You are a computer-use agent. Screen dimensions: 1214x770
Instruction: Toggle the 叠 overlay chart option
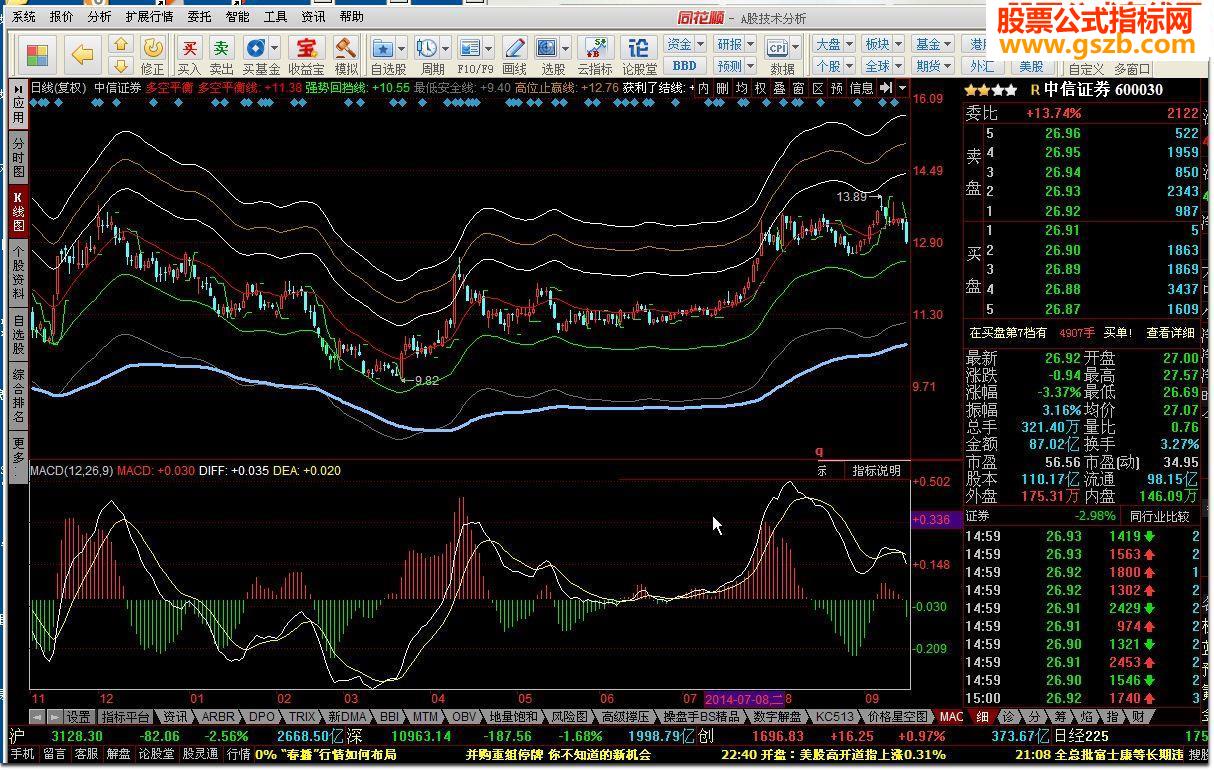779,88
